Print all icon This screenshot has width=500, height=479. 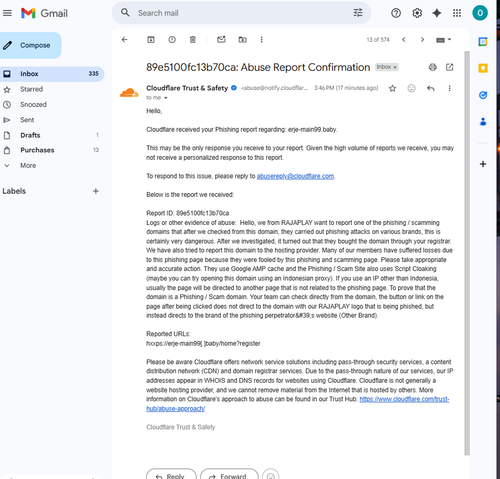[432, 67]
